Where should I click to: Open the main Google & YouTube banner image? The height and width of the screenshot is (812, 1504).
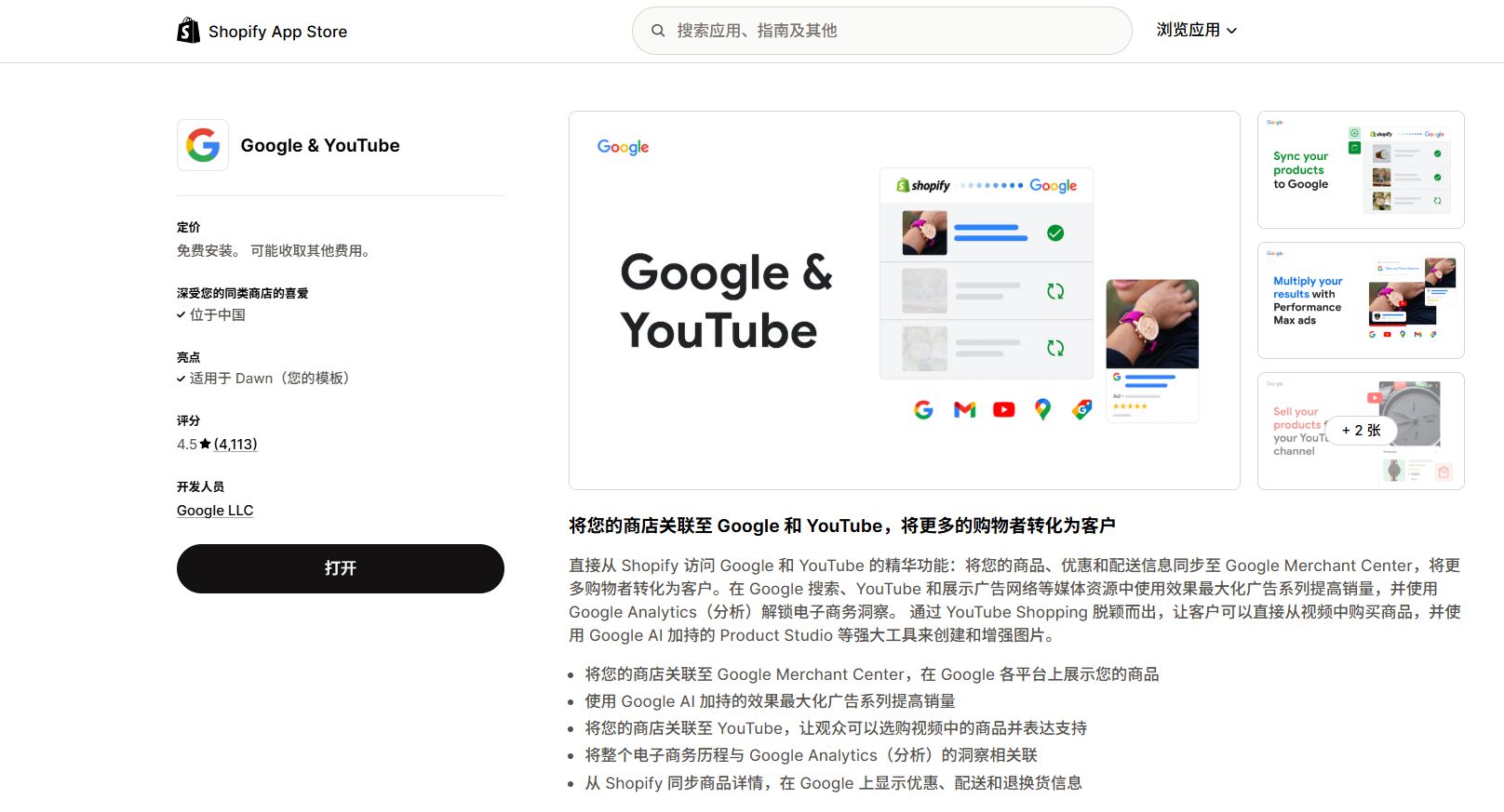pyautogui.click(x=905, y=300)
